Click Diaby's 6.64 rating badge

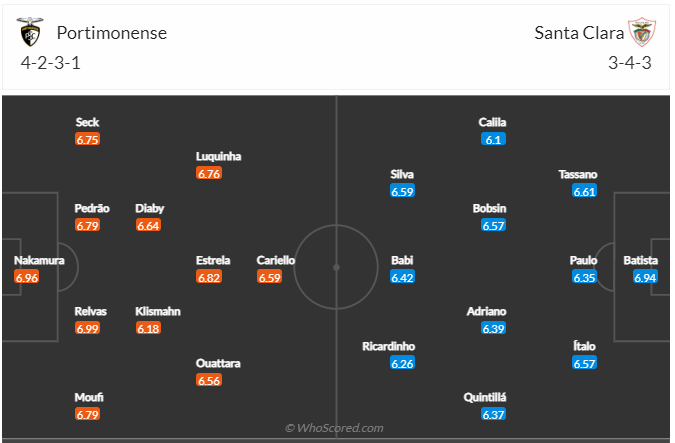point(148,225)
